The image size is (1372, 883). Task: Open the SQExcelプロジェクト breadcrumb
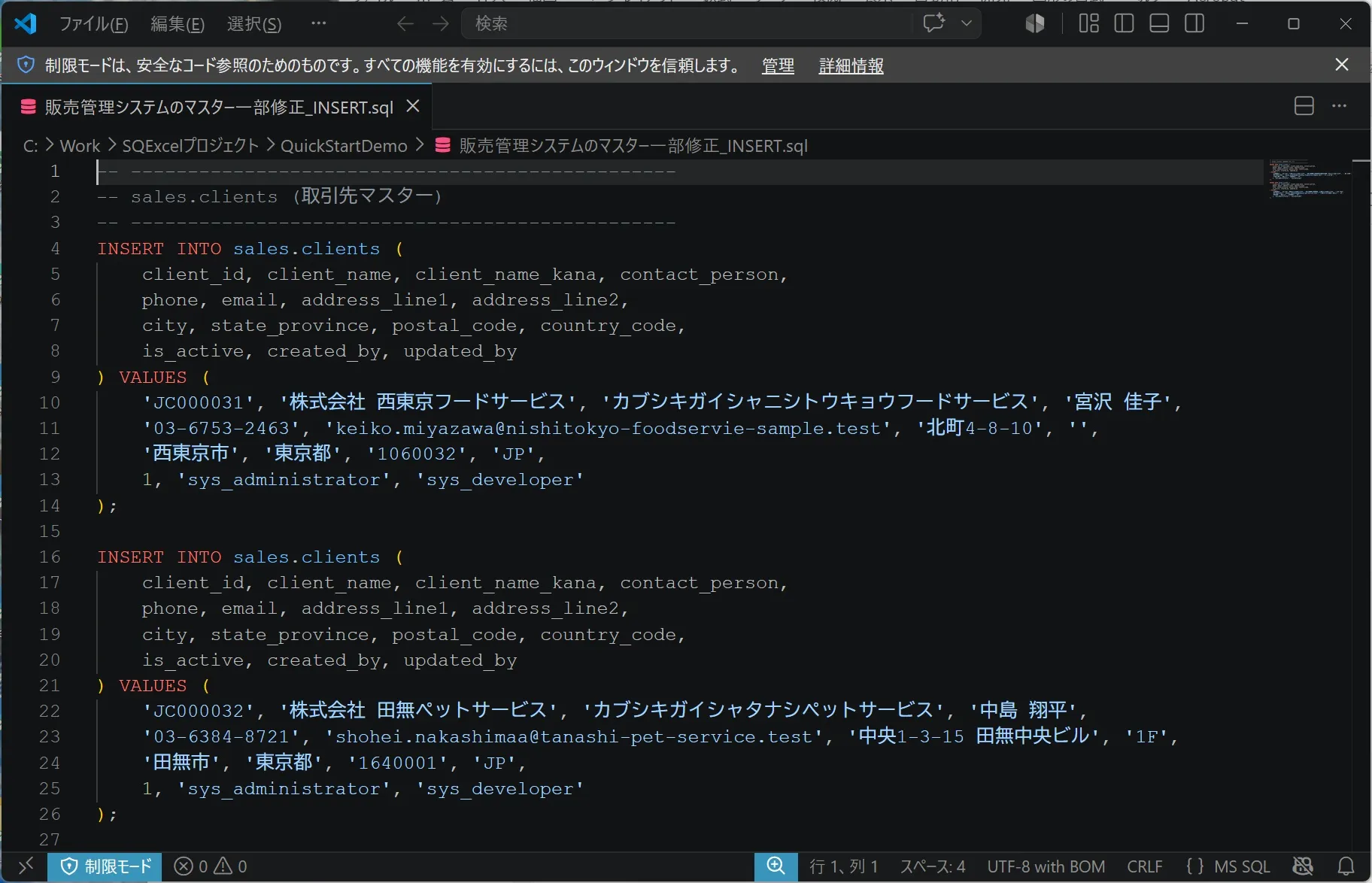[190, 146]
